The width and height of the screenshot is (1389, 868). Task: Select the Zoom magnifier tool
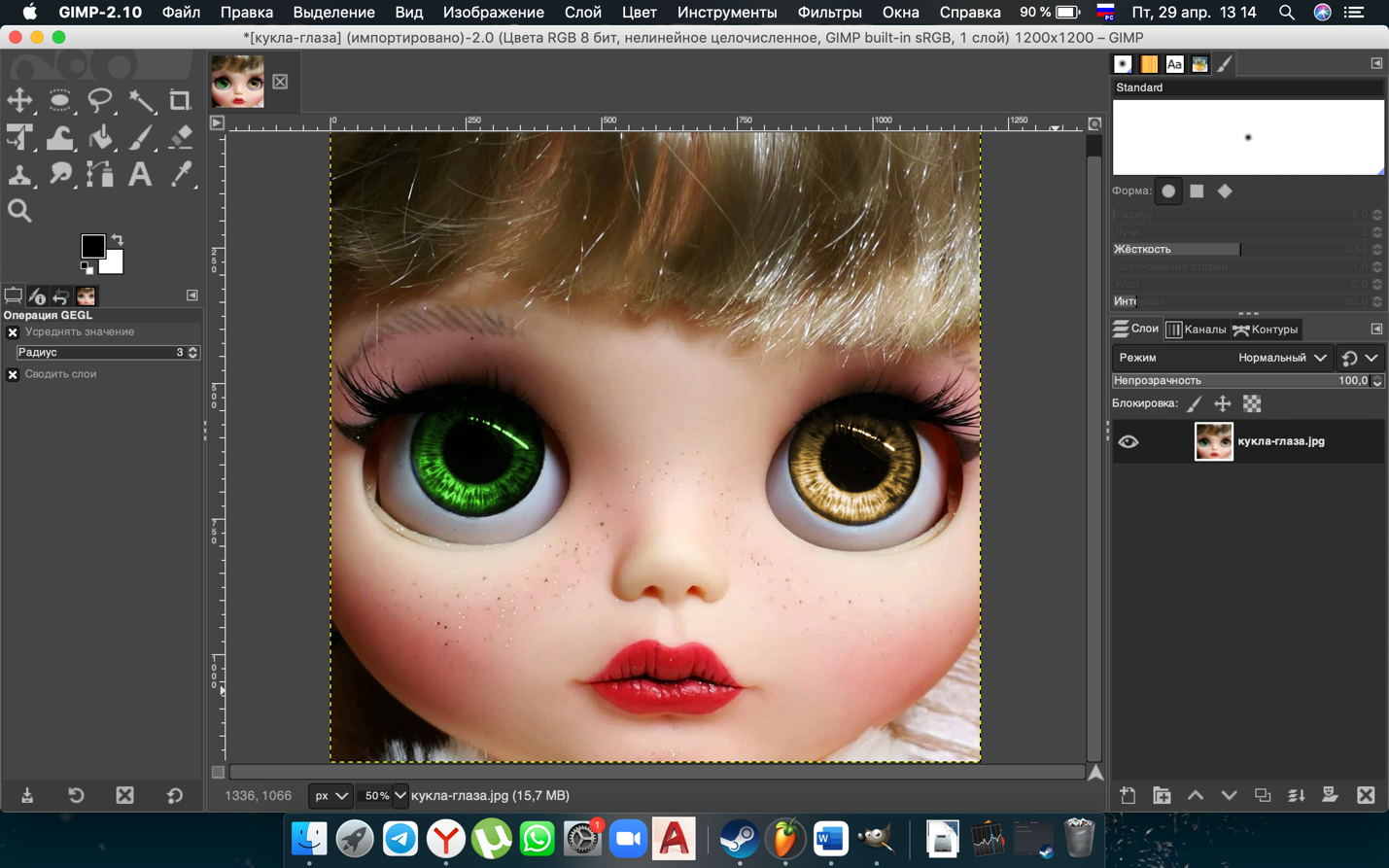tap(19, 211)
